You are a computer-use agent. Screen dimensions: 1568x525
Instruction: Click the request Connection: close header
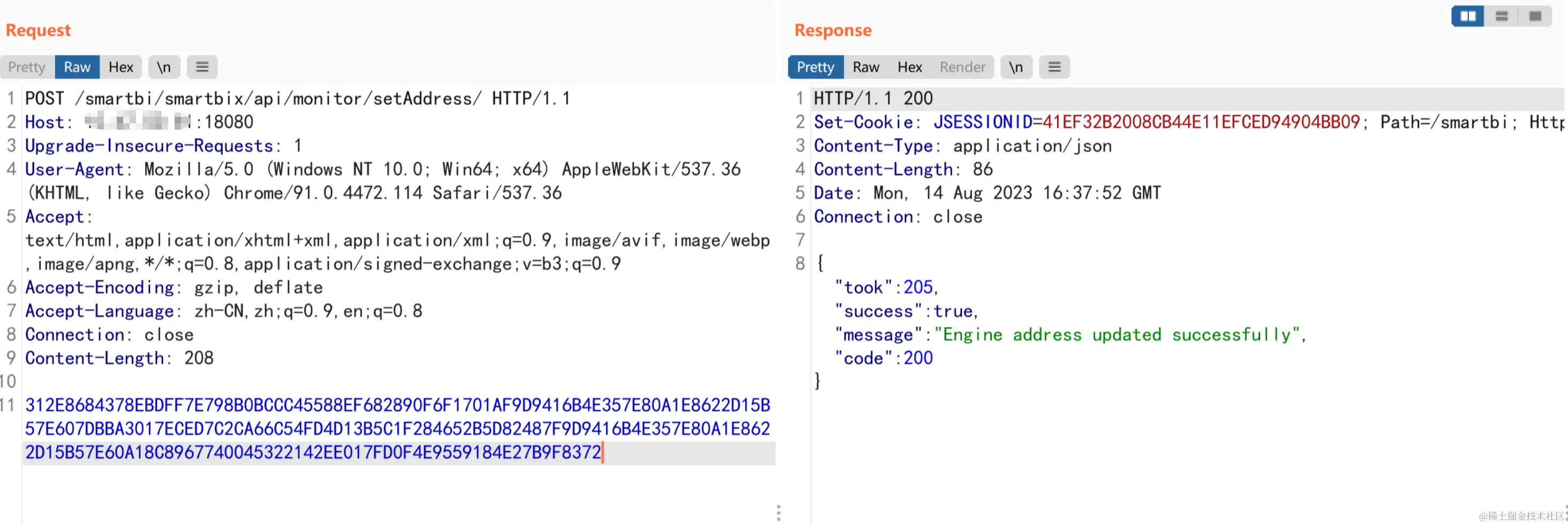point(110,334)
